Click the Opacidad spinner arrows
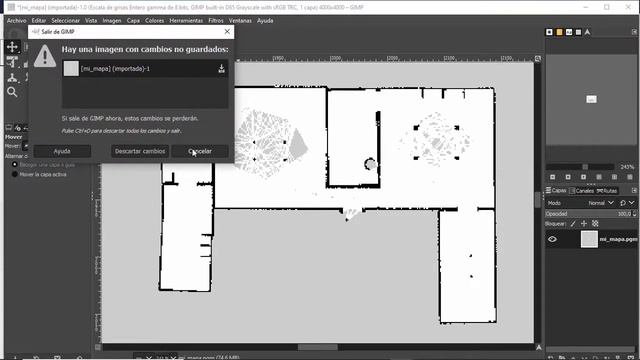 (x=634, y=213)
